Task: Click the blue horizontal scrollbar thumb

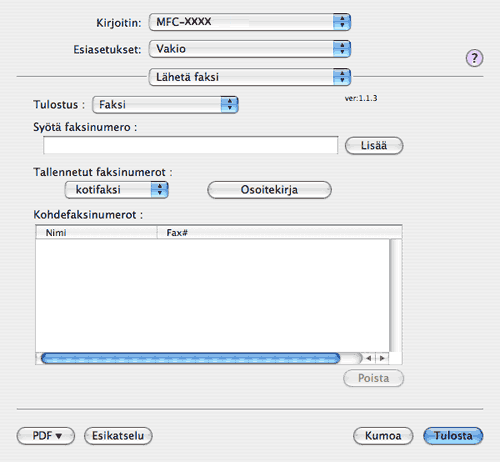Action: pos(190,358)
